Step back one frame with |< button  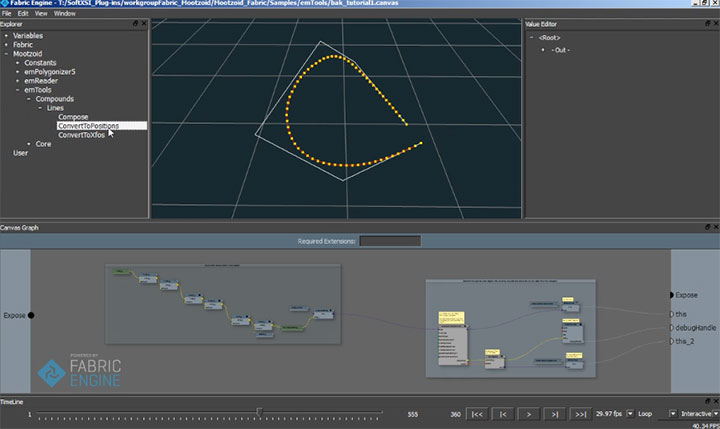tap(503, 414)
